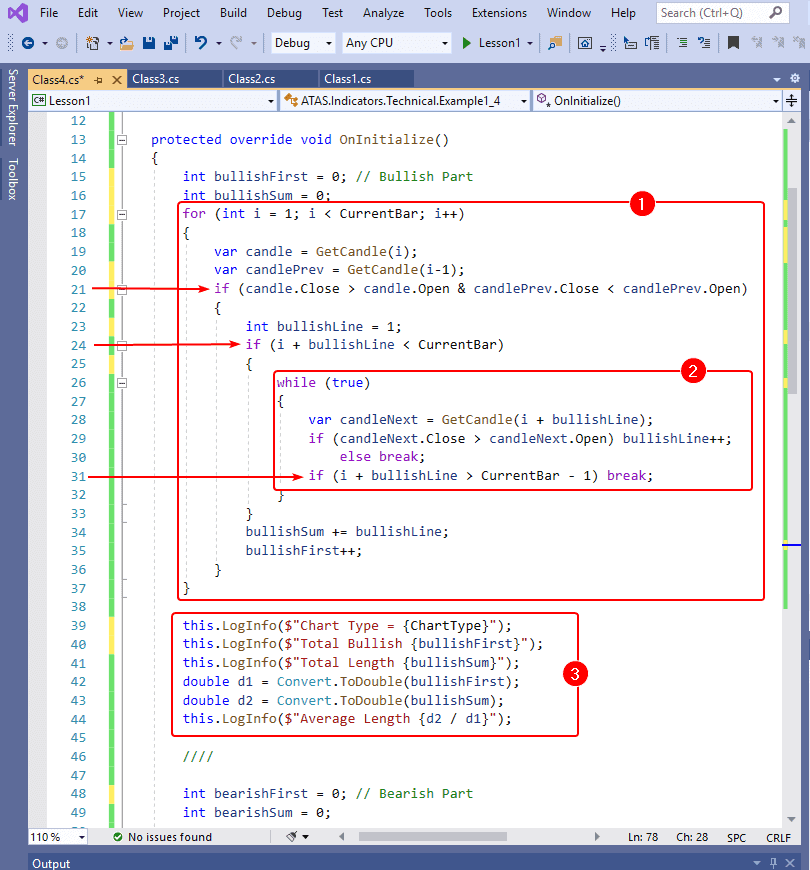The height and width of the screenshot is (870, 810).
Task: Click the New Project toolbar icon
Action: [91, 44]
